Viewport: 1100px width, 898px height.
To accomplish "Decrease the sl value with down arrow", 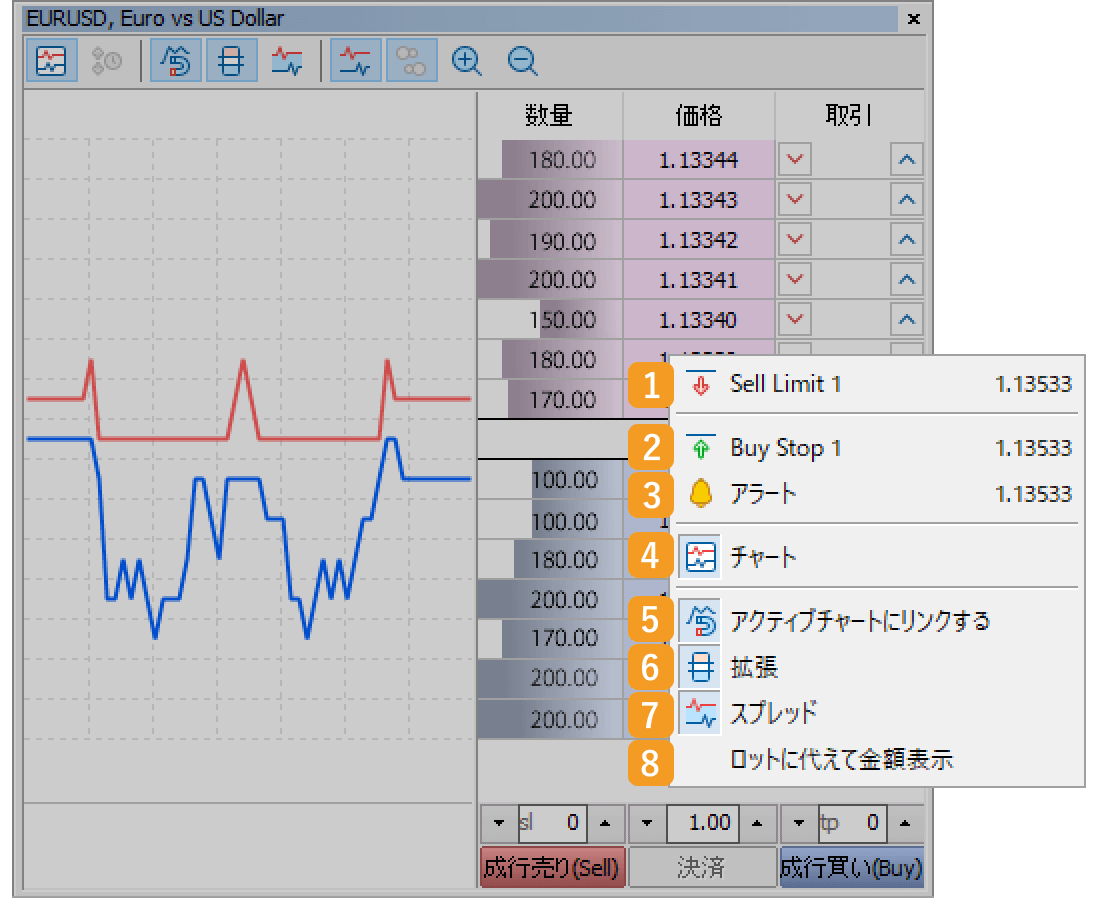I will [499, 823].
